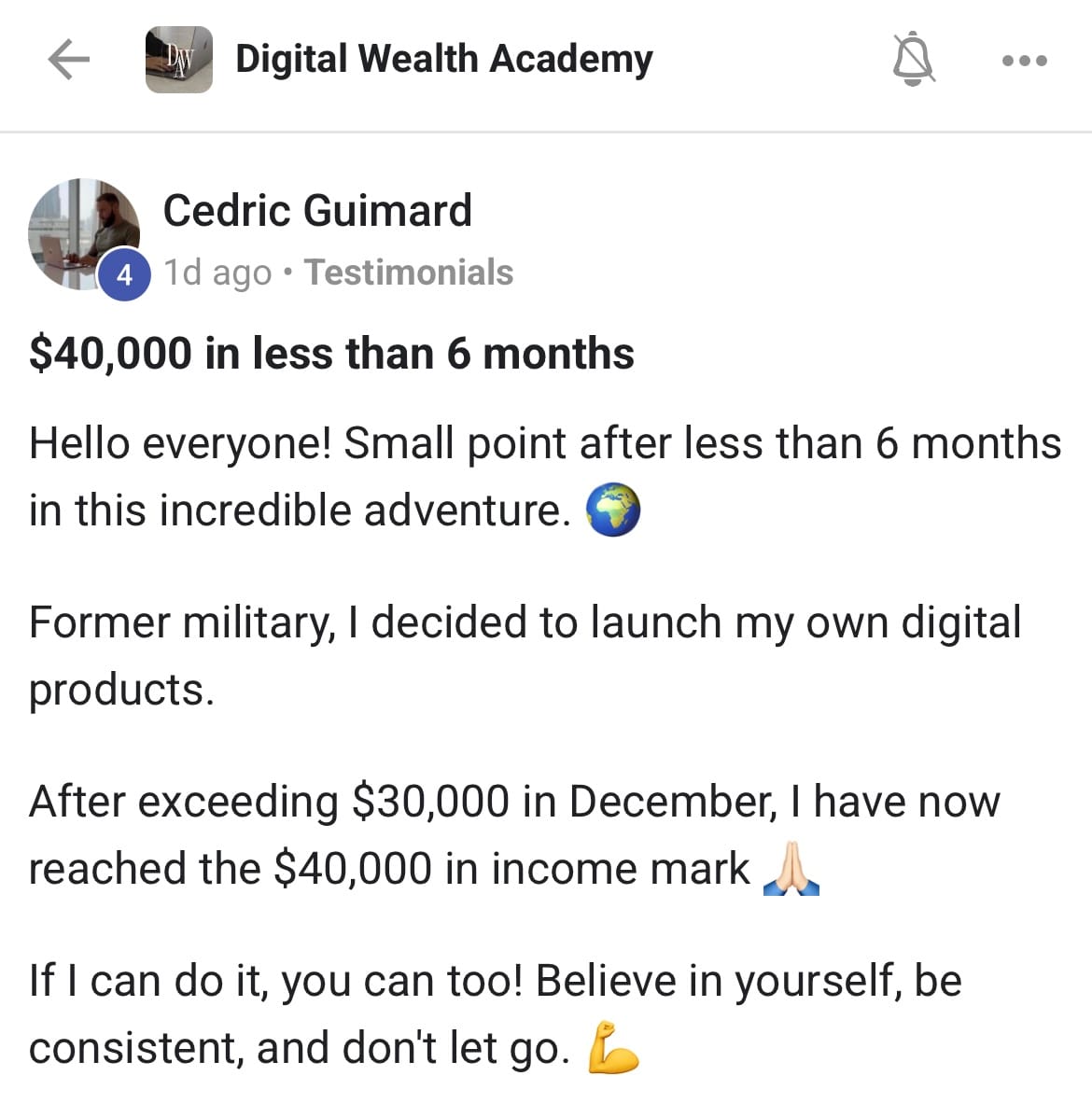Open Cedric Guimard's profile by name
This screenshot has height=1118, width=1092.
(317, 210)
